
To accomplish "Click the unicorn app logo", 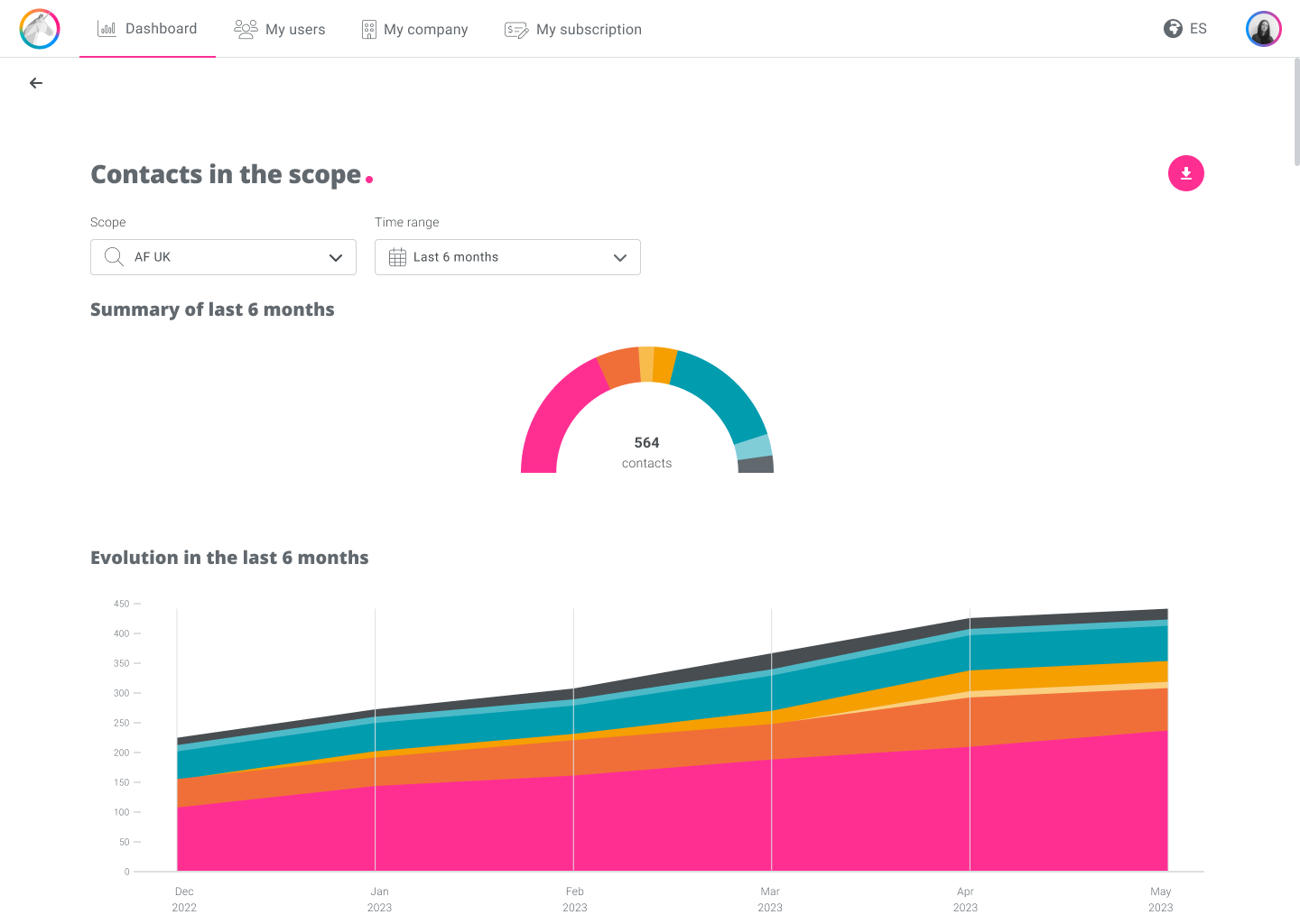I will click(x=40, y=29).
